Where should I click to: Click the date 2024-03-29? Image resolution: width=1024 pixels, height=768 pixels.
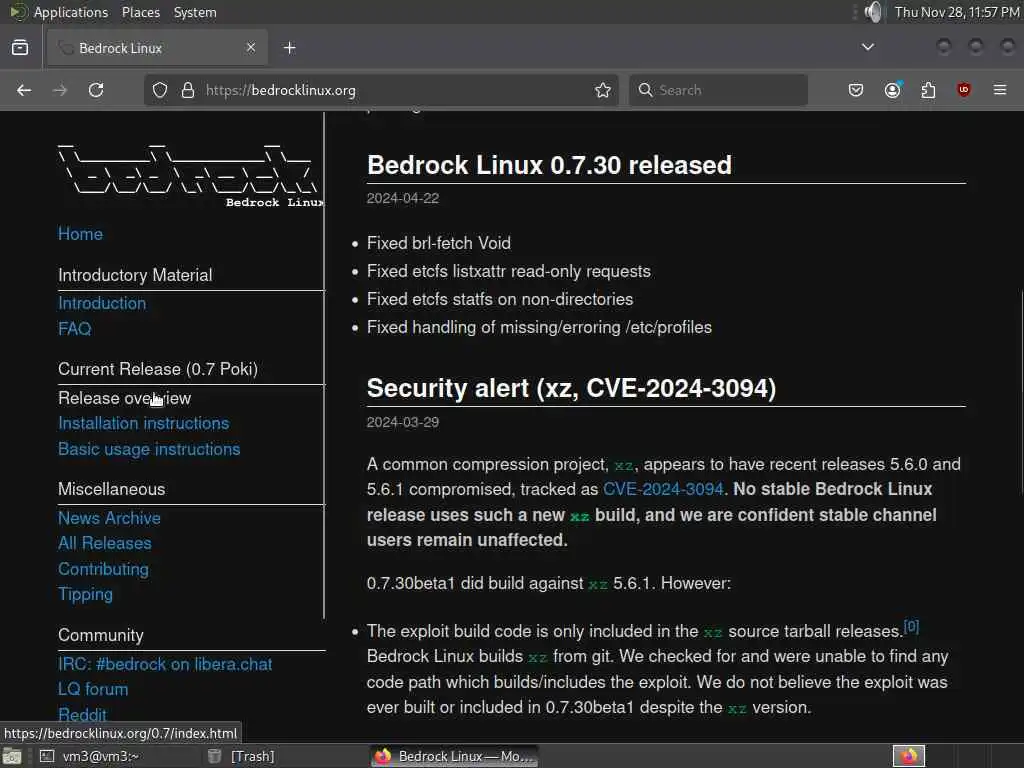(x=402, y=422)
